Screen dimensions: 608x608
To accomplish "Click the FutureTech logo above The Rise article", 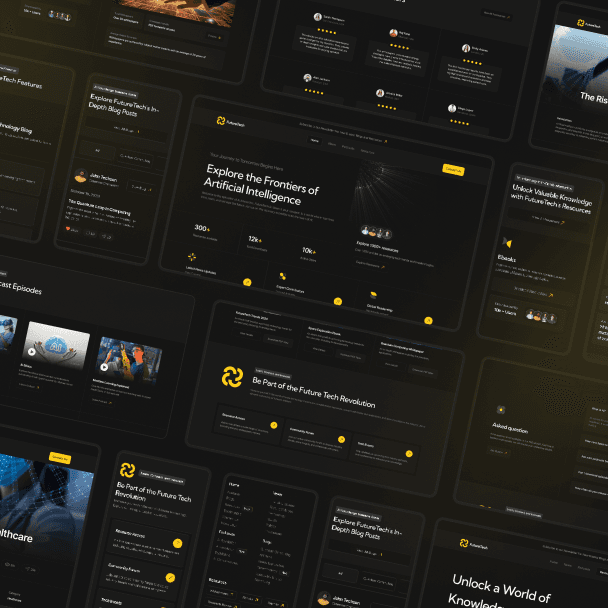I will (581, 22).
